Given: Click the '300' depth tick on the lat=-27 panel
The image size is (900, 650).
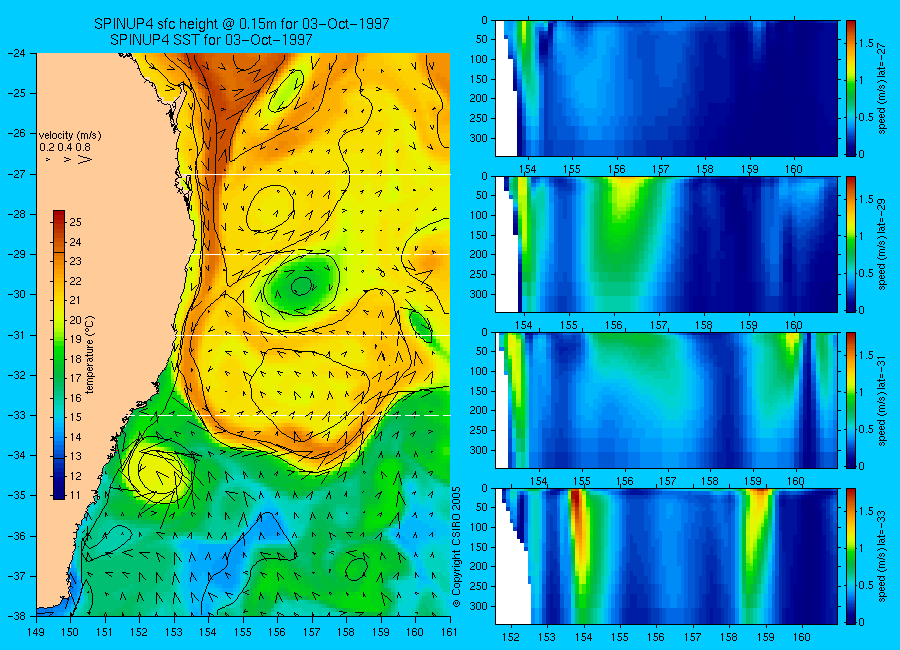Looking at the screenshot, I should 478,138.
